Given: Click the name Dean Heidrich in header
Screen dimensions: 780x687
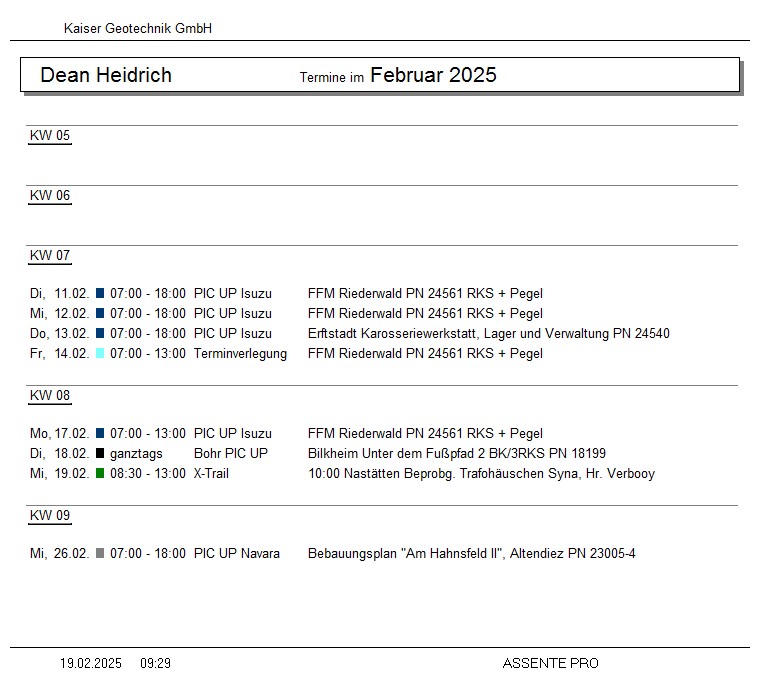Looking at the screenshot, I should click(106, 75).
